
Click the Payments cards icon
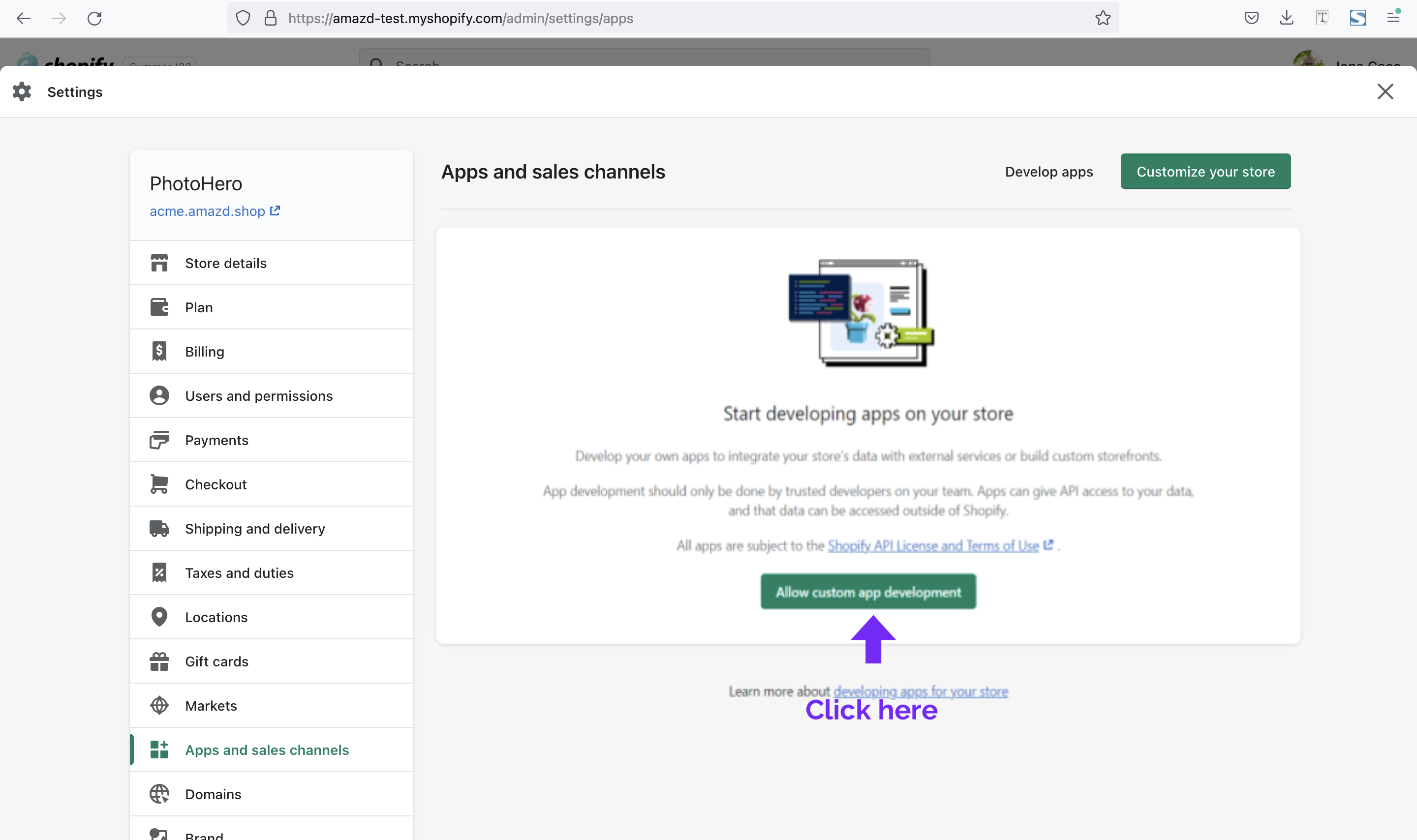pos(159,440)
